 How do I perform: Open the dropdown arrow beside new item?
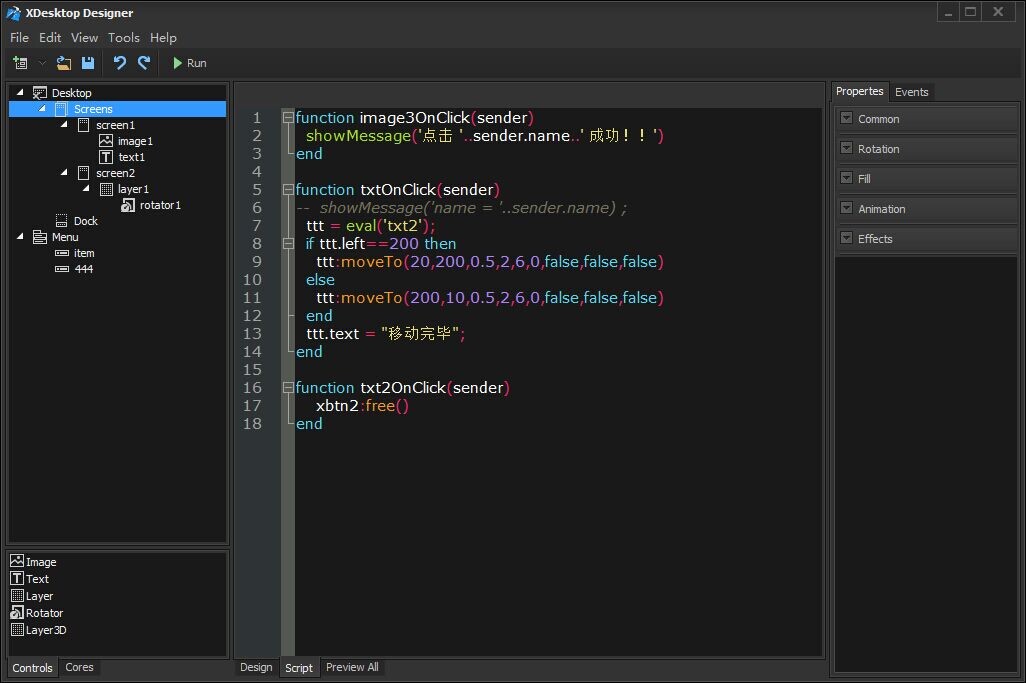coord(42,63)
